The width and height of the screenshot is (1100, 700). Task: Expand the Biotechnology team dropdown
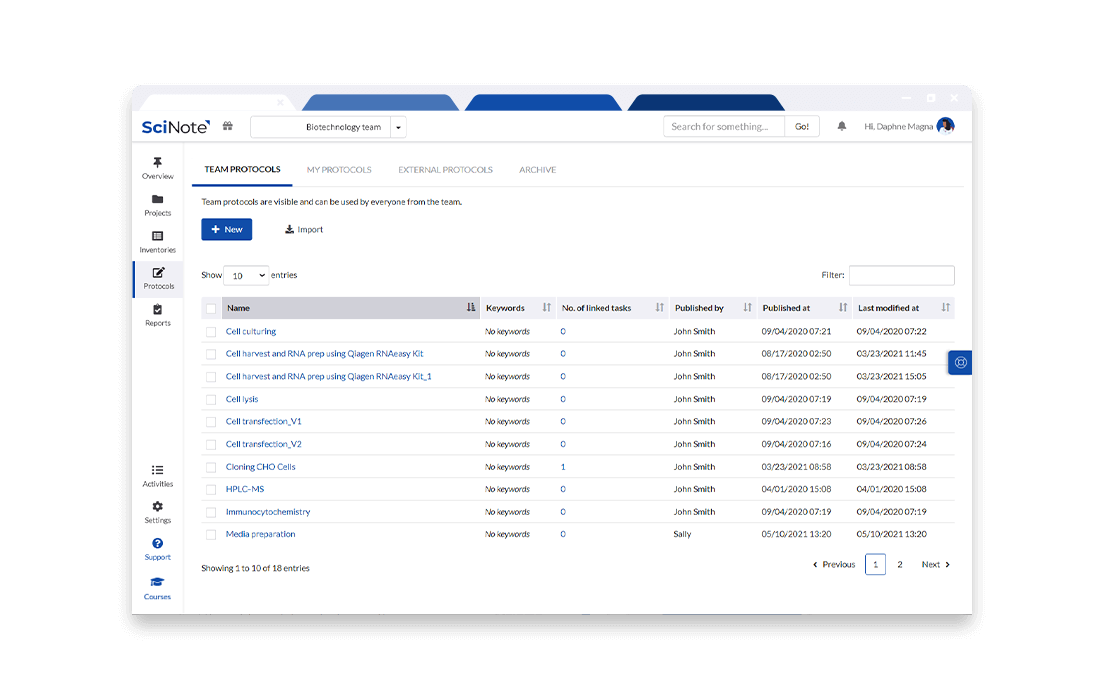(x=398, y=127)
